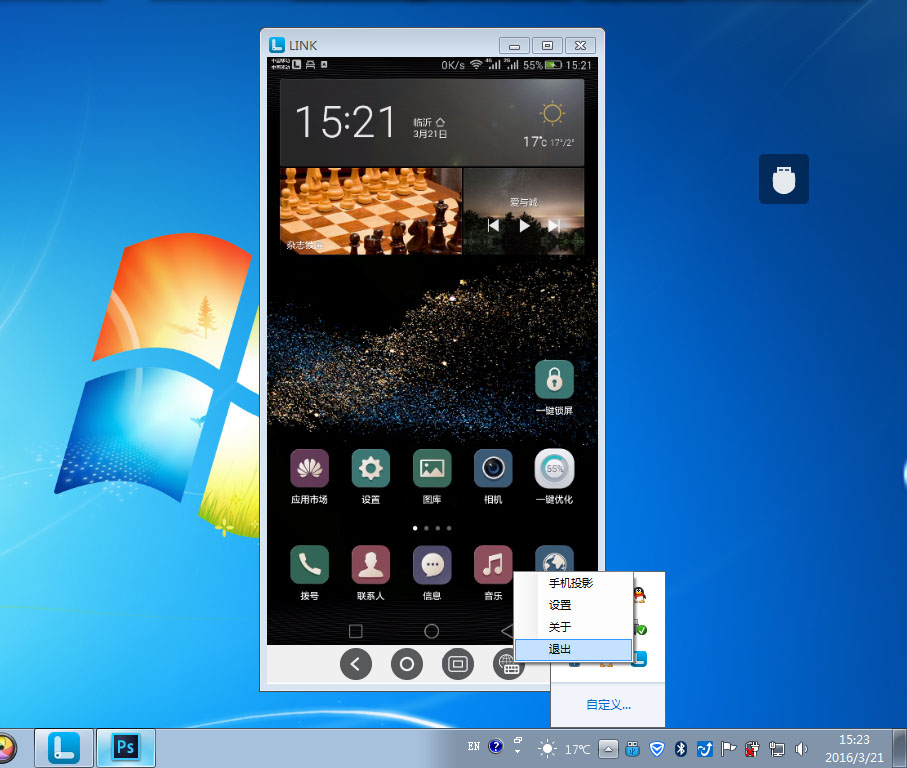The width and height of the screenshot is (907, 768).
Task: Tap the 一键锁屏 lock screen icon
Action: point(554,380)
